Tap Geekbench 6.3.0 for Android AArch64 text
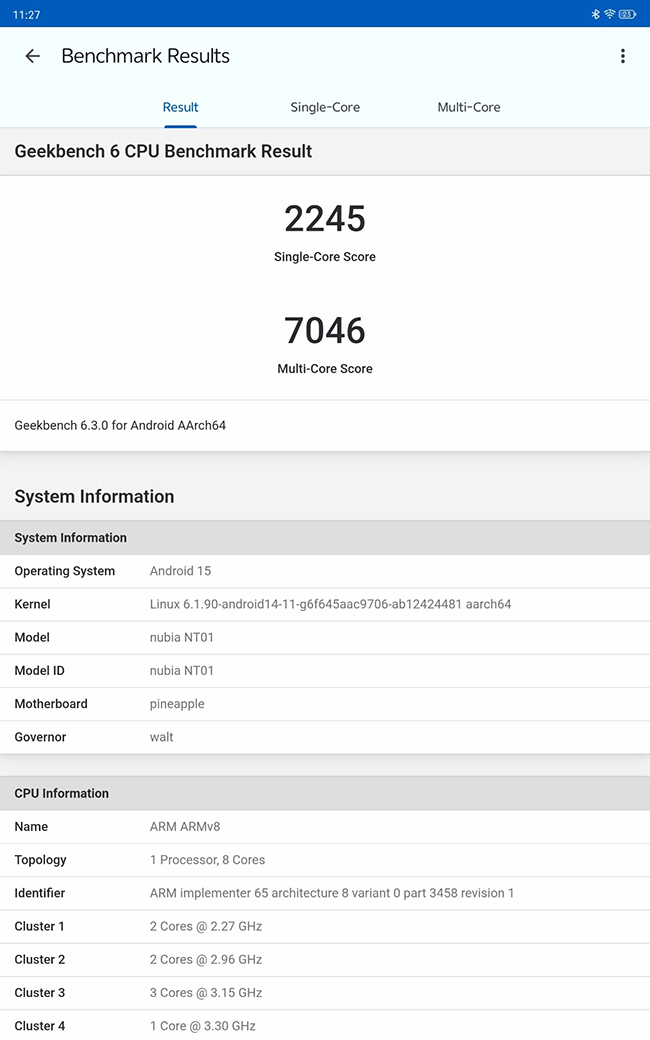This screenshot has width=650, height=1040. coord(120,425)
